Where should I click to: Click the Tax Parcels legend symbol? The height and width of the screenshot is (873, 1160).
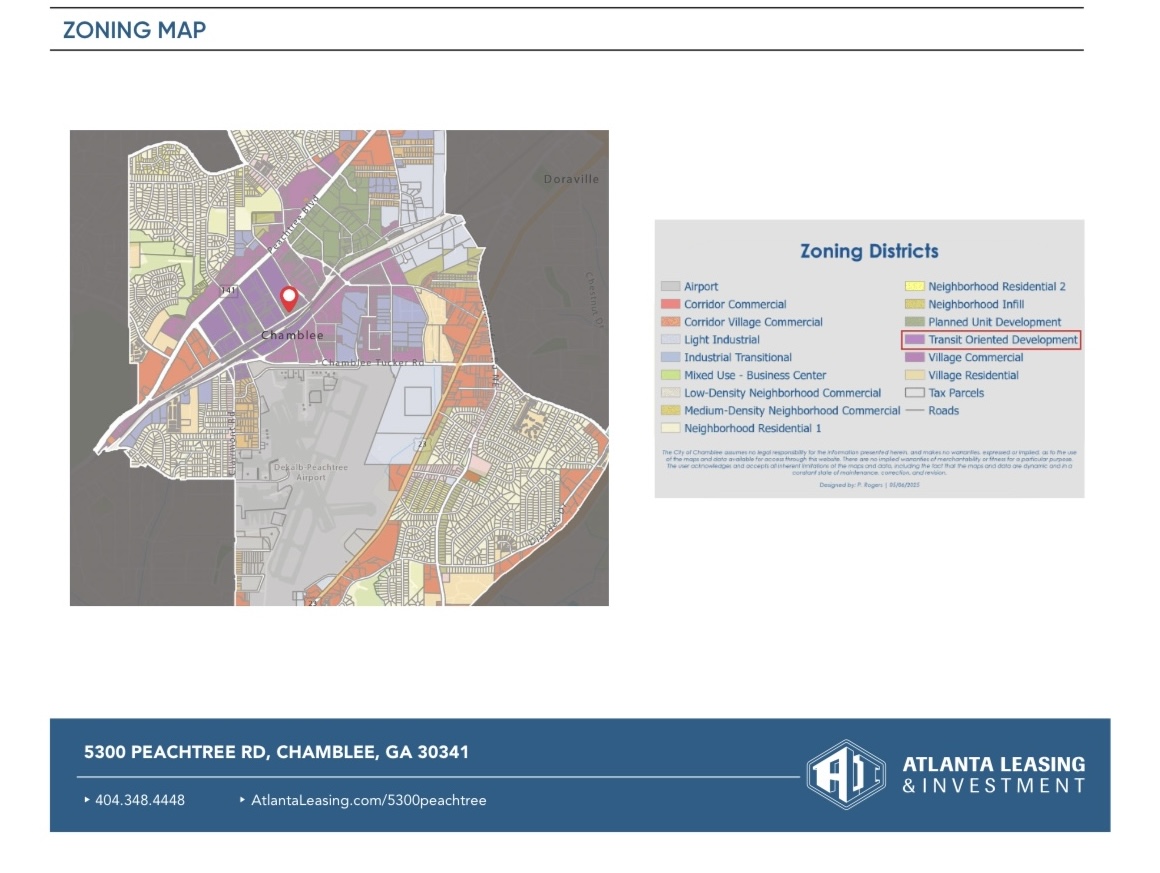tap(913, 393)
